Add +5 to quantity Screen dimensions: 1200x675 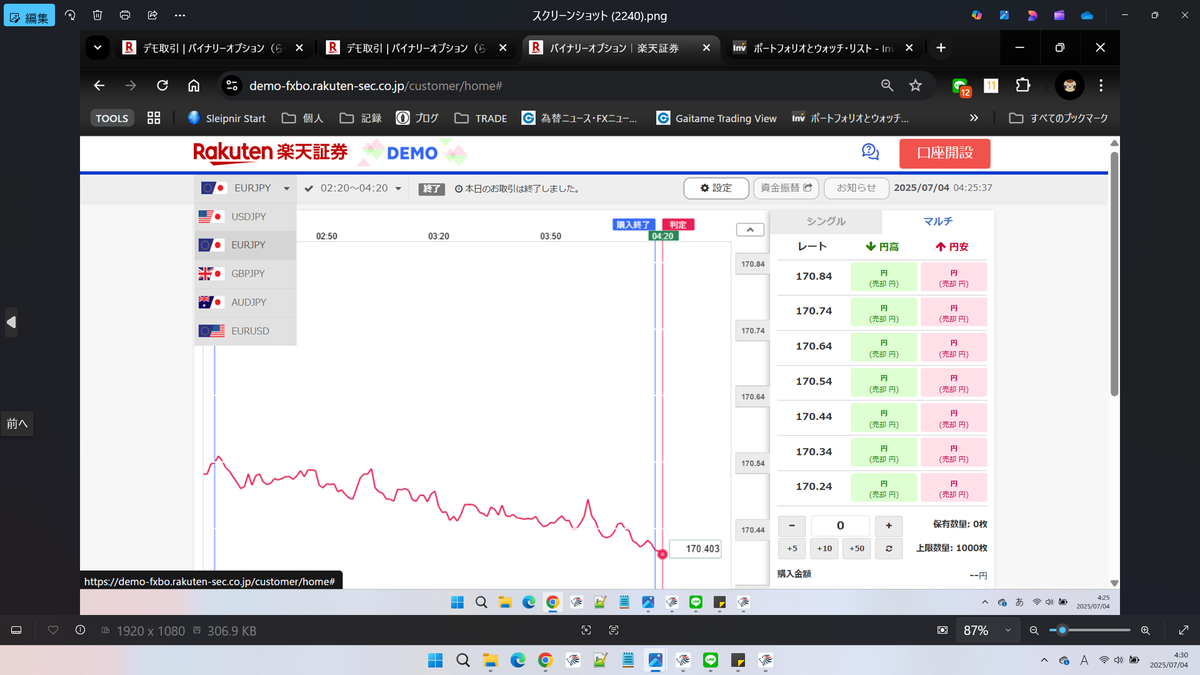pos(792,548)
